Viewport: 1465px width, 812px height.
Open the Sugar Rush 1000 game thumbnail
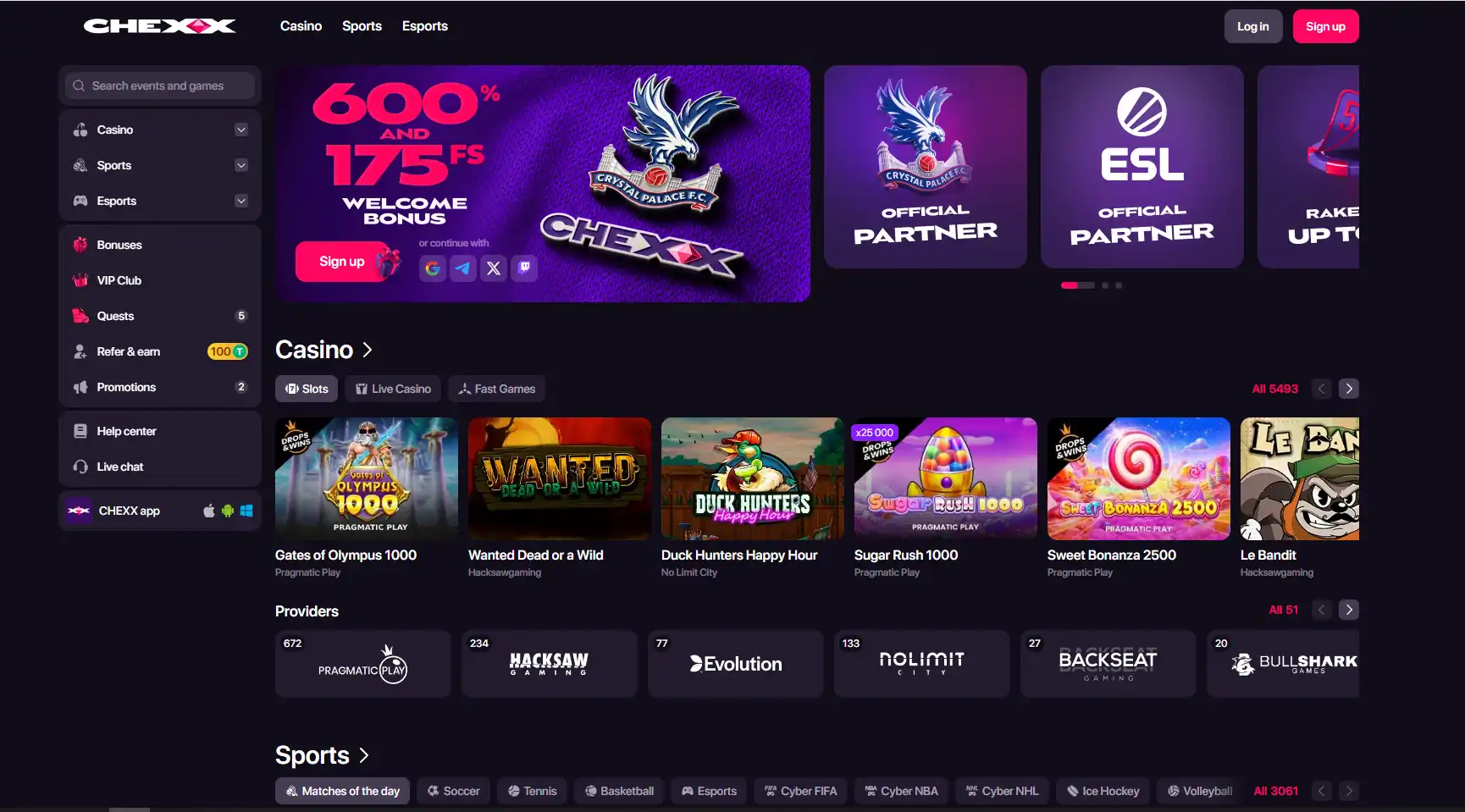click(x=945, y=478)
